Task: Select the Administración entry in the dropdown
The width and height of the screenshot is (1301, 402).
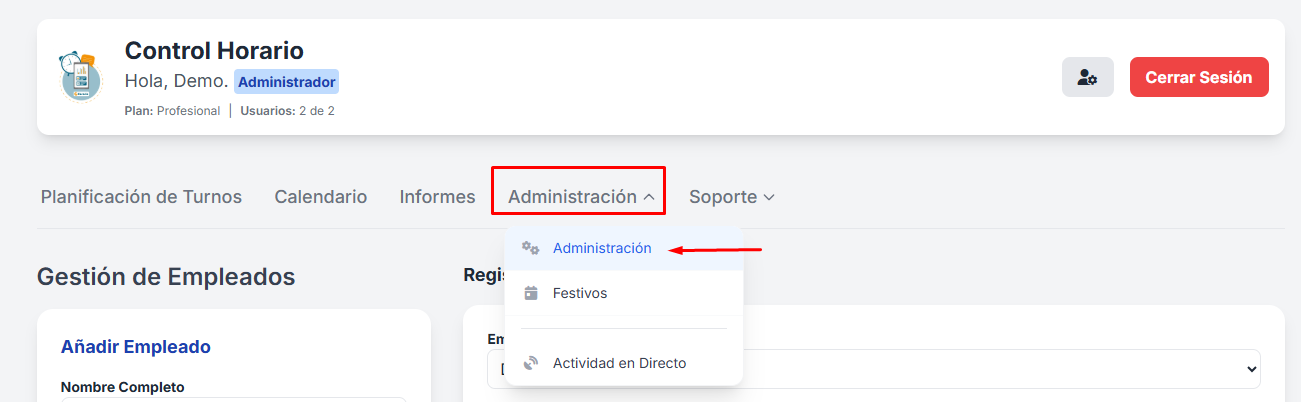Action: (602, 248)
